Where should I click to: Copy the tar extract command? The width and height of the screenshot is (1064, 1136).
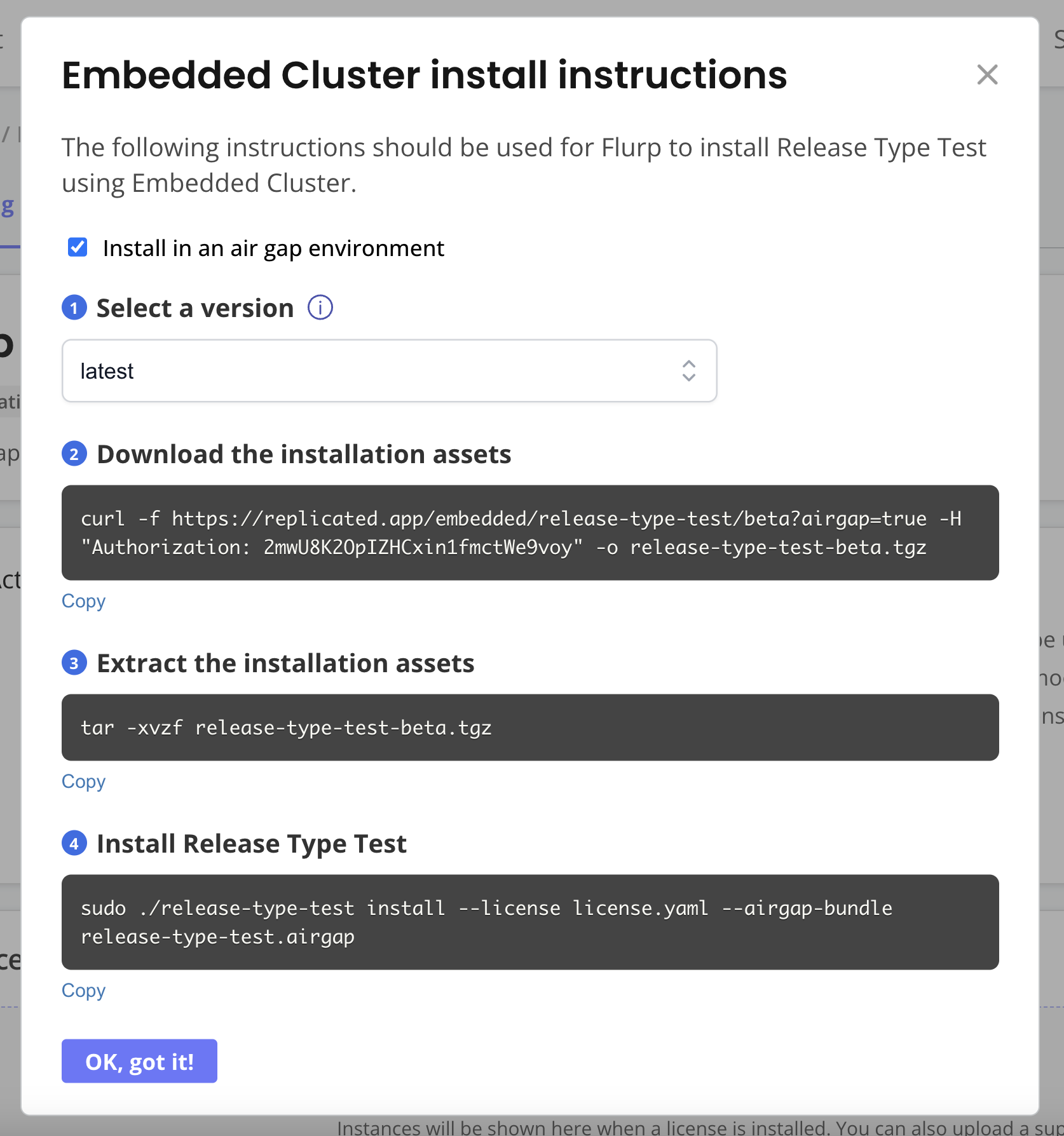83,781
